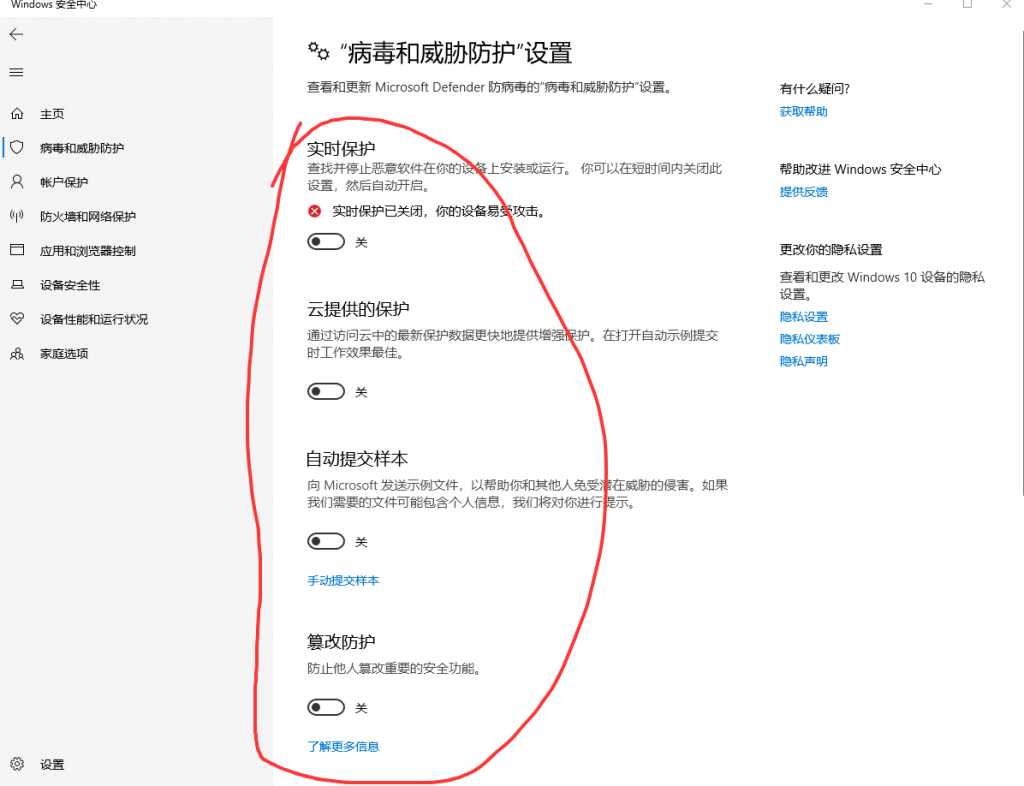Click the red error icon beside 实时保护已关闭

click(x=315, y=211)
